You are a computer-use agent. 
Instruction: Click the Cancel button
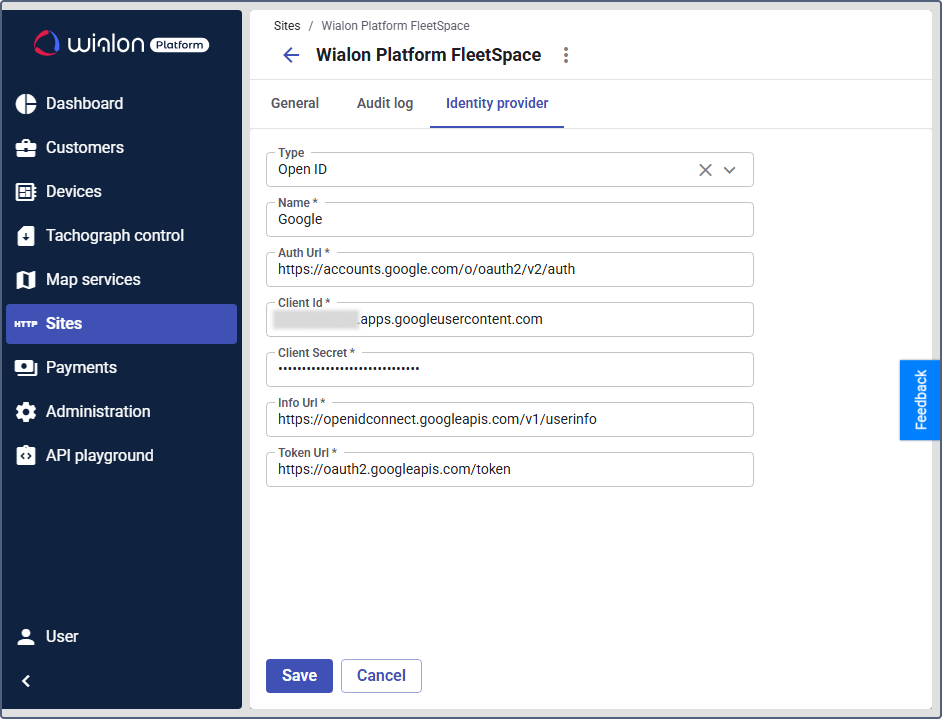[x=381, y=676]
